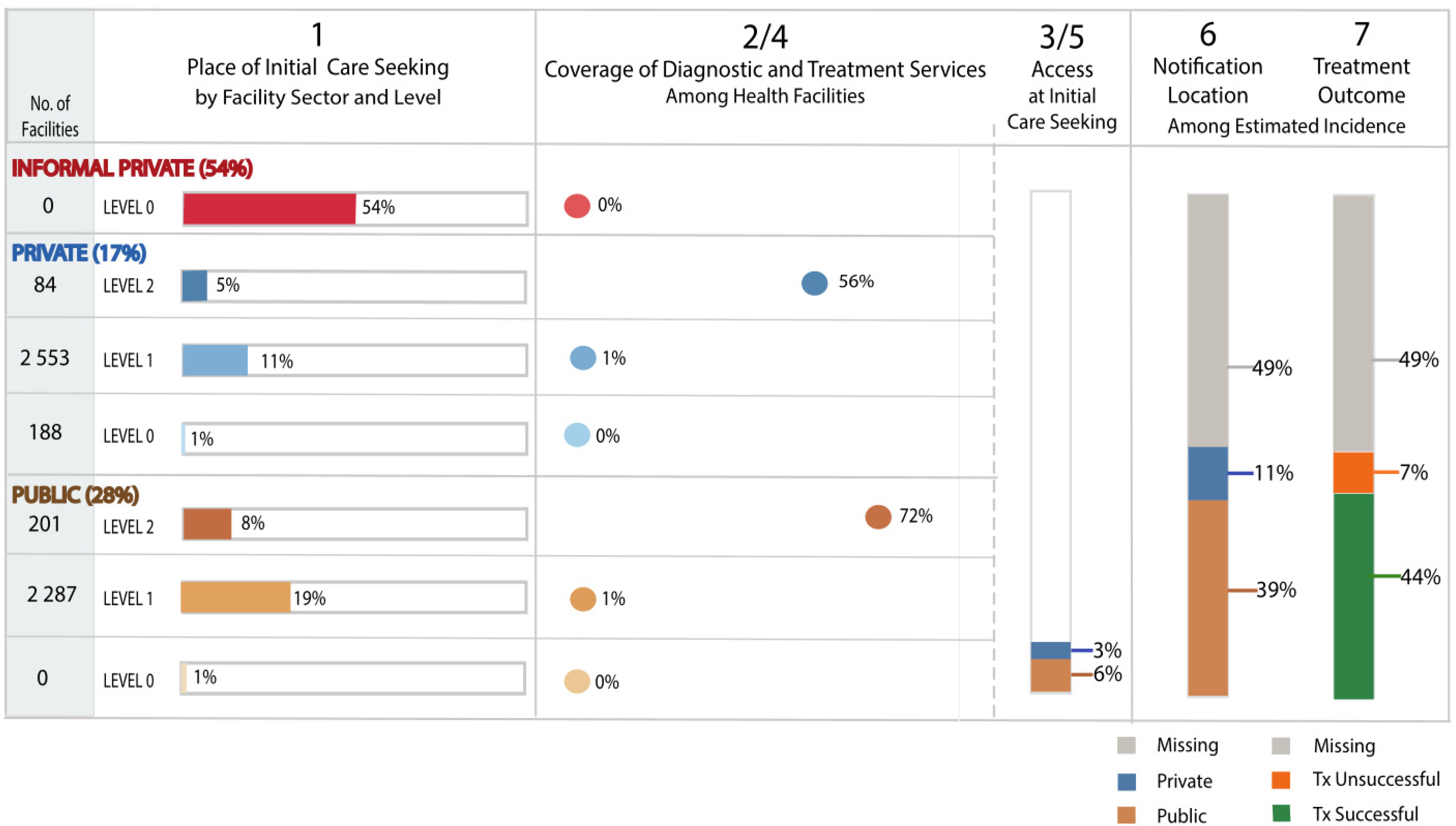Click the Public Level 1 19% bar

(x=235, y=598)
